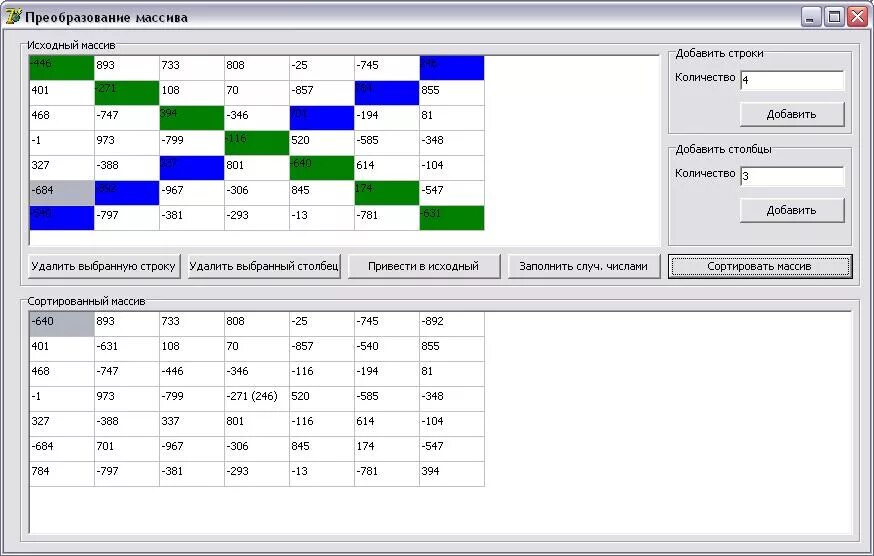Image resolution: width=874 pixels, height=556 pixels.
Task: Select cell 845 in the Исходный массив grid
Action: (322, 193)
